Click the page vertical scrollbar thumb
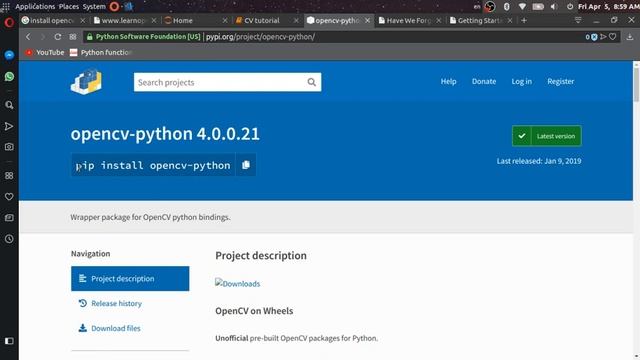The image size is (640, 360). pyautogui.click(x=636, y=85)
